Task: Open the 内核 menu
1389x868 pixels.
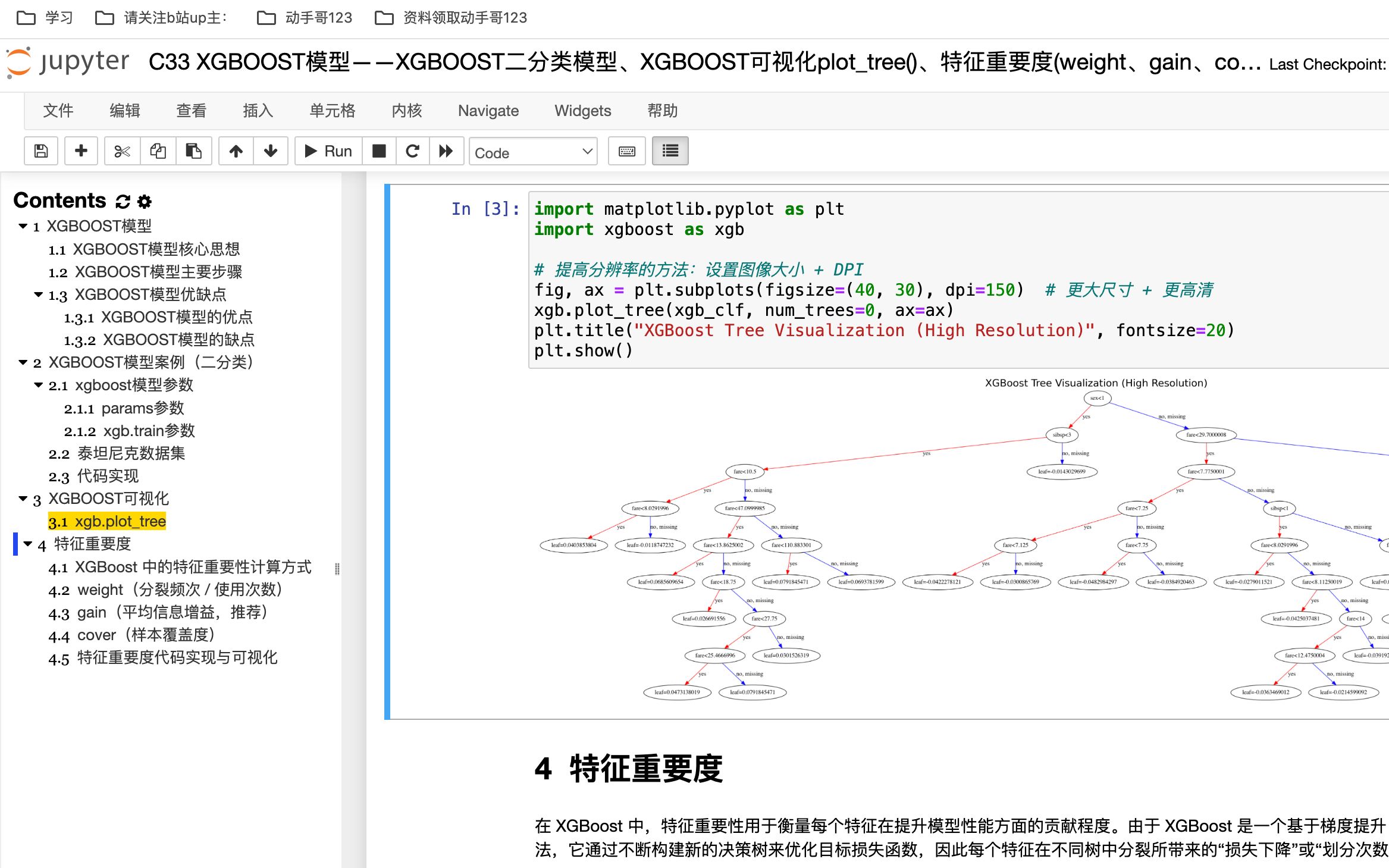Action: (406, 111)
